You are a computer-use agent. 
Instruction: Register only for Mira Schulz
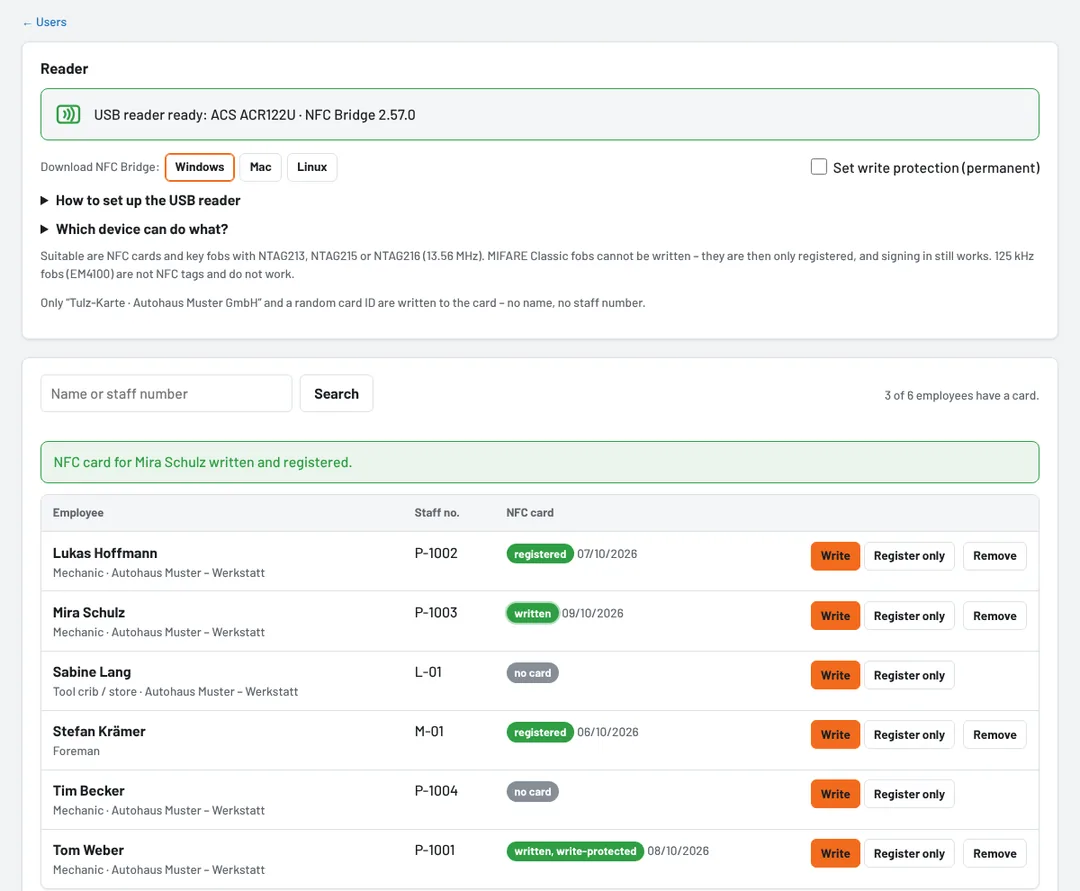pos(909,616)
